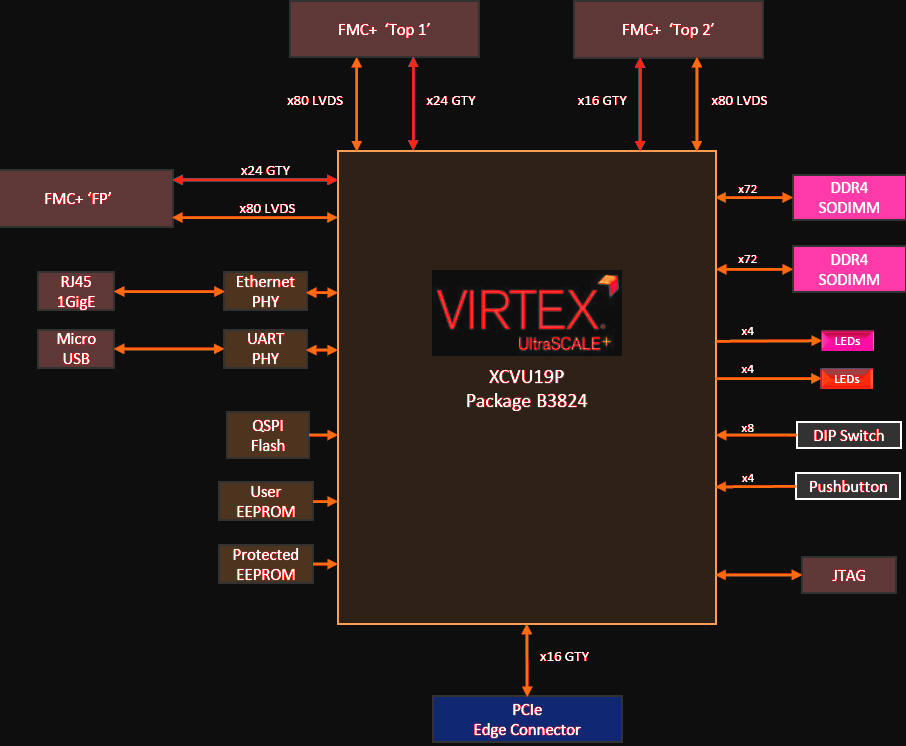Image resolution: width=906 pixels, height=746 pixels.
Task: Click the Package B3824 text
Action: 526,400
